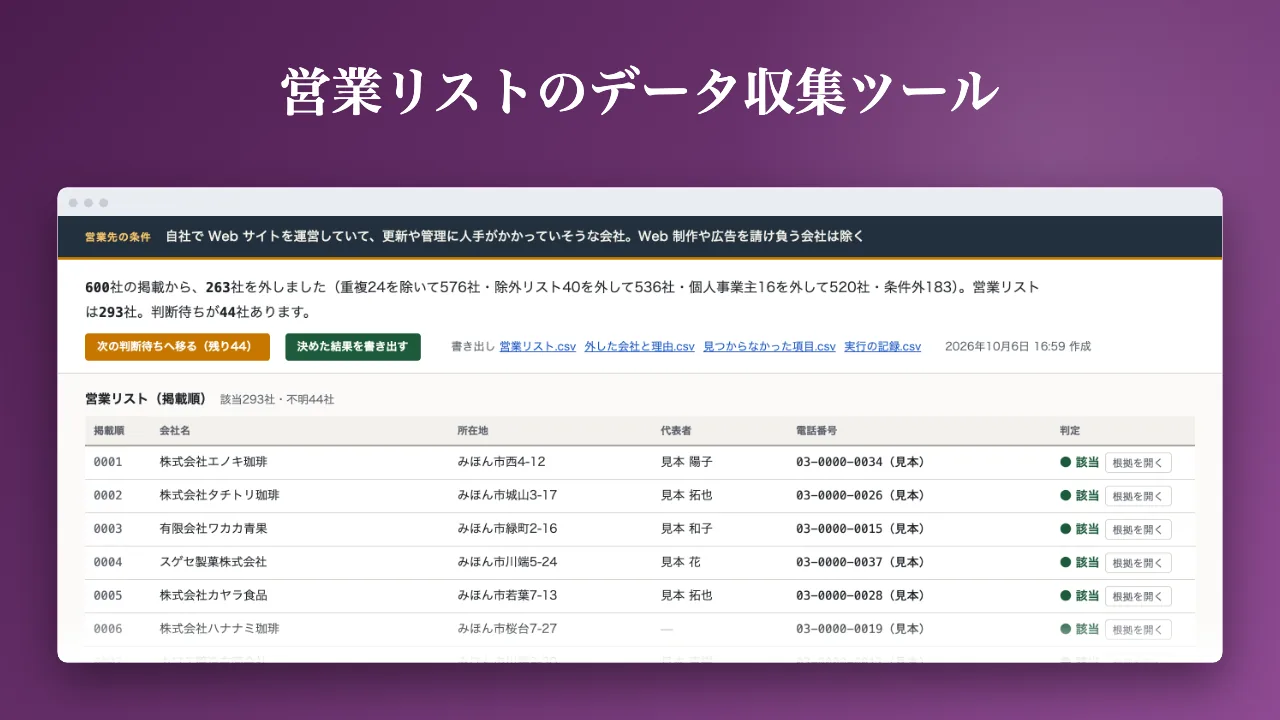Screen dimensions: 1280x720
Task: Click address みほん市緑町2-16
Action: pyautogui.click(x=507, y=529)
